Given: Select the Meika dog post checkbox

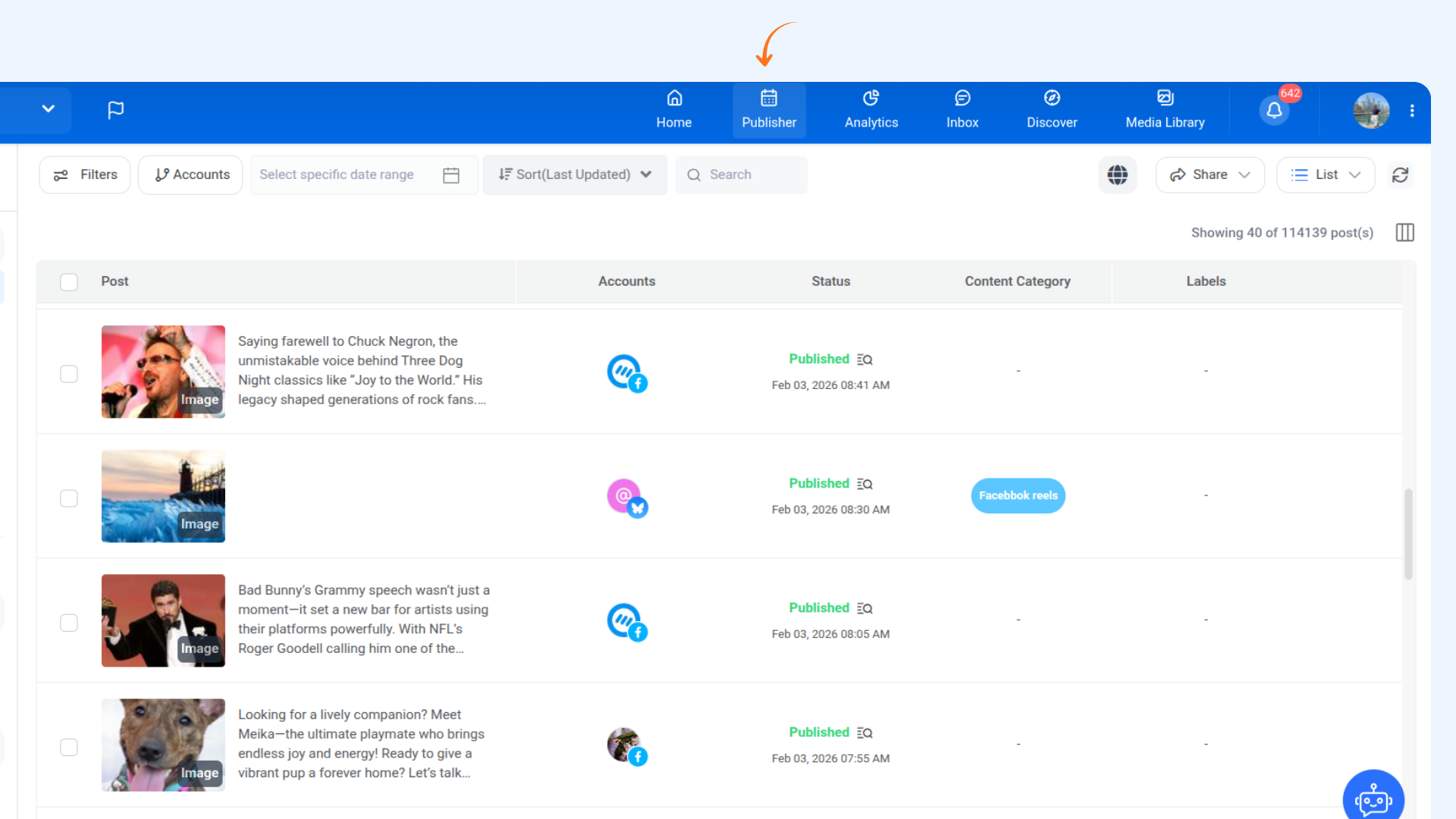Looking at the screenshot, I should point(69,747).
